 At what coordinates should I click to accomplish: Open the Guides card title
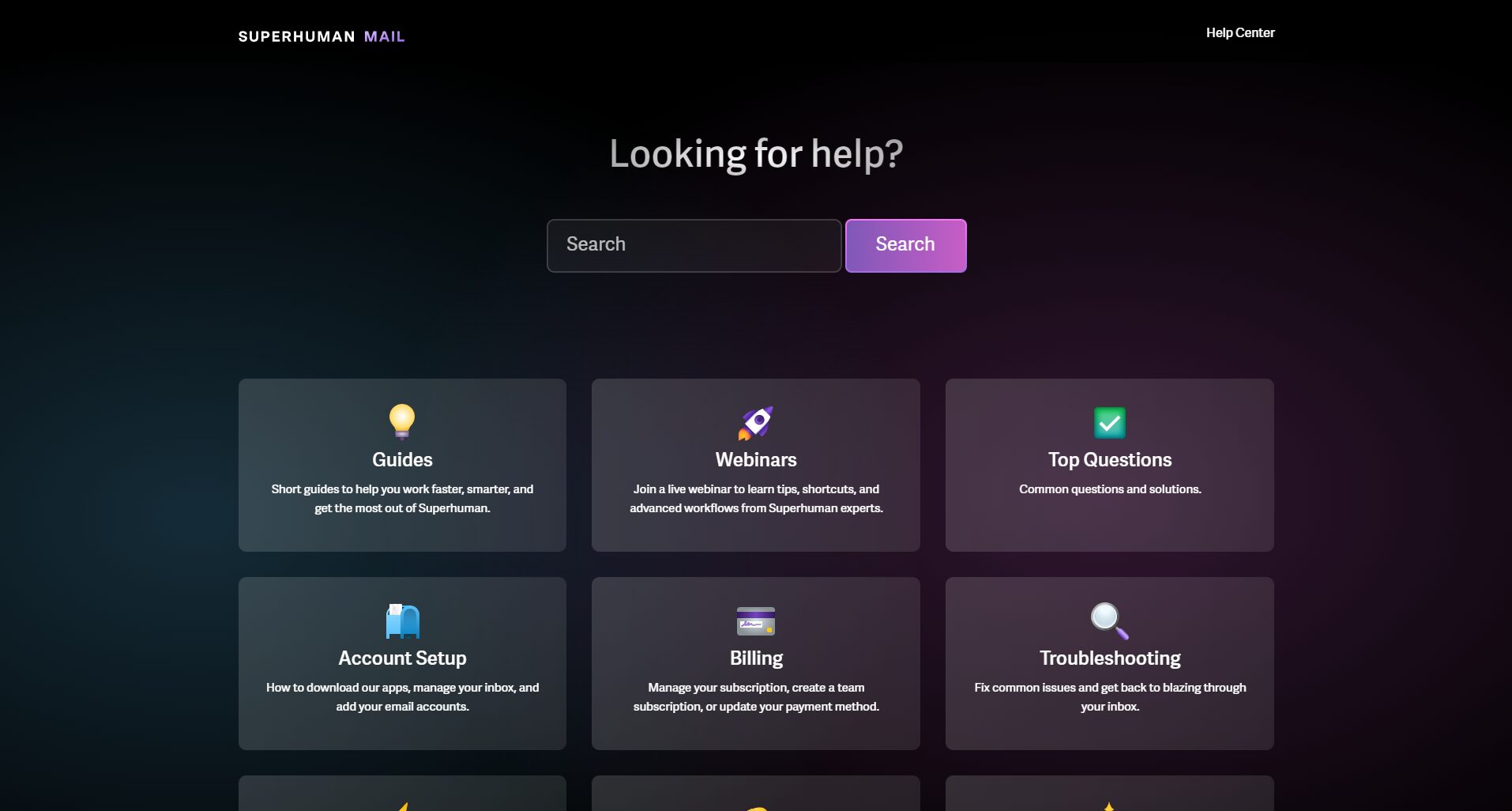click(402, 460)
